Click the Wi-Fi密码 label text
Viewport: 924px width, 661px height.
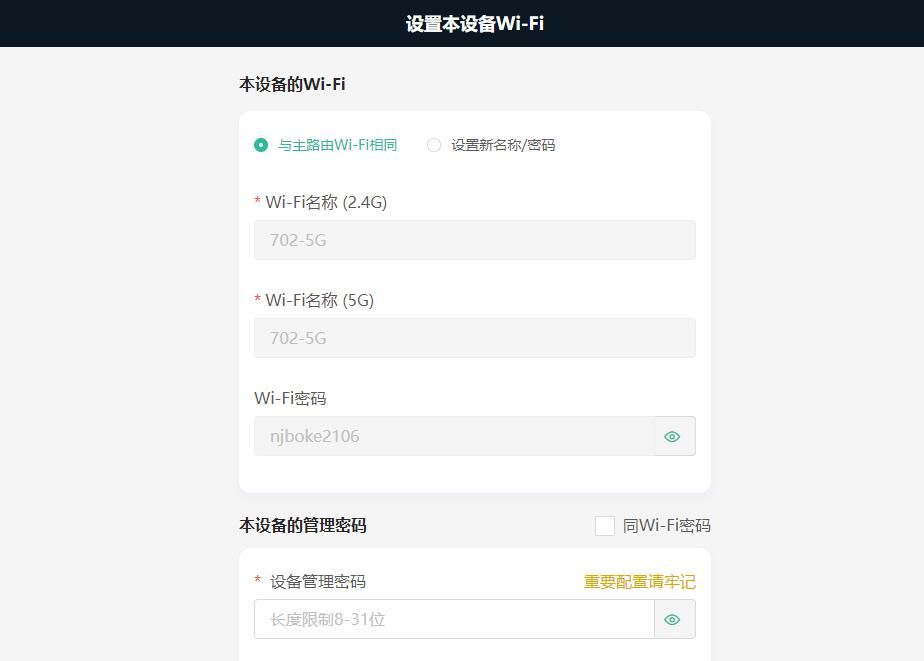pos(290,398)
